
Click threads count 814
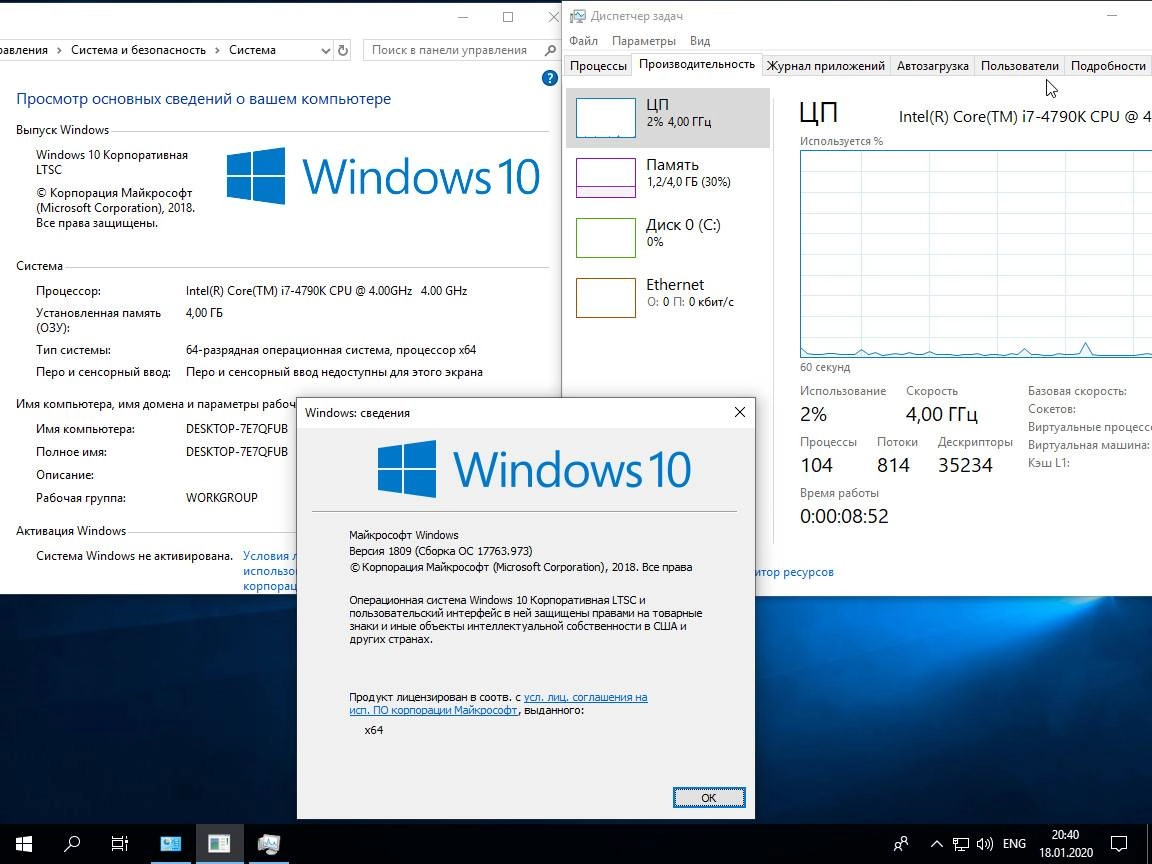click(893, 465)
